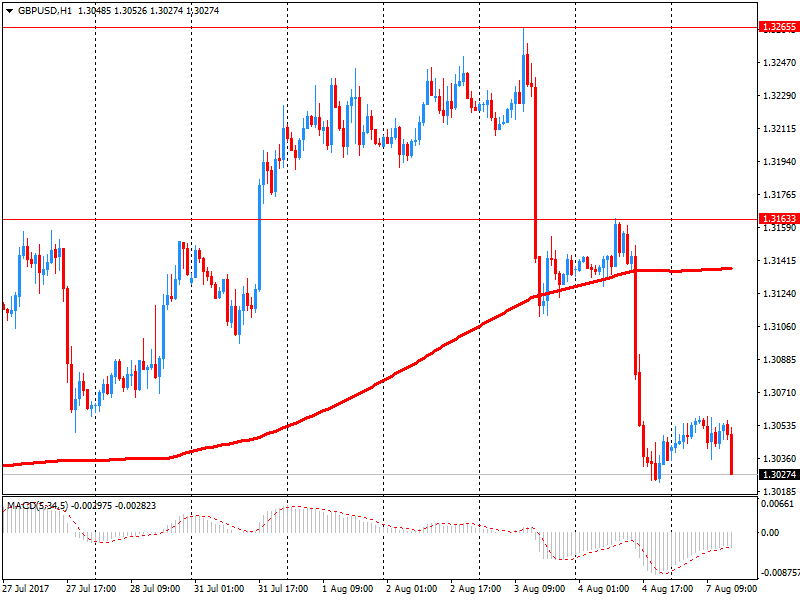Viewport: 800px width, 600px height.
Task: Select the time axis label 27 Jul 2017
Action: point(26,589)
